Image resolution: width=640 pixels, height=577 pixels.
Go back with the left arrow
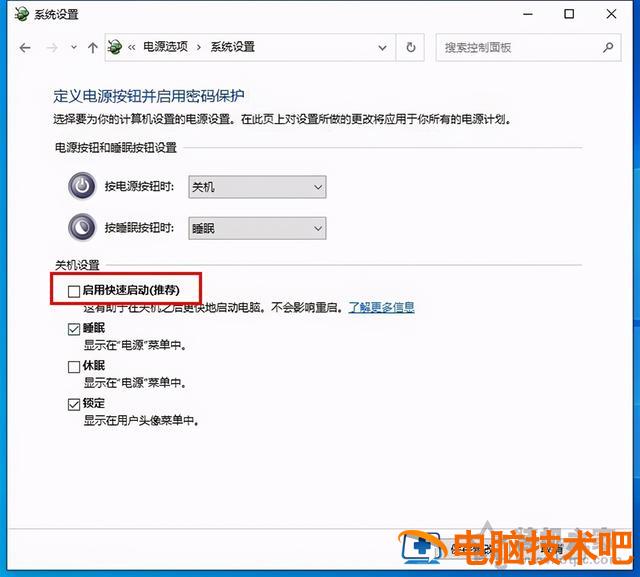click(25, 48)
